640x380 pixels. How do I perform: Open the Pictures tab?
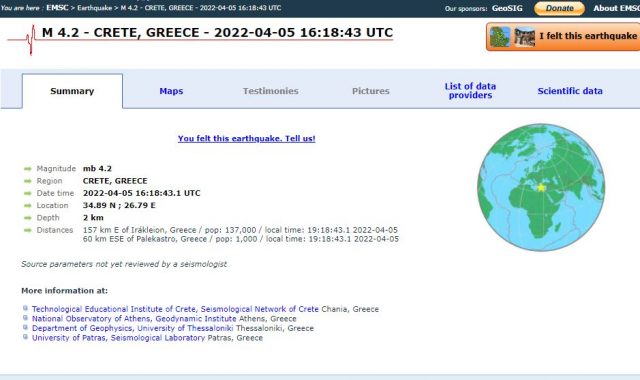tap(371, 91)
